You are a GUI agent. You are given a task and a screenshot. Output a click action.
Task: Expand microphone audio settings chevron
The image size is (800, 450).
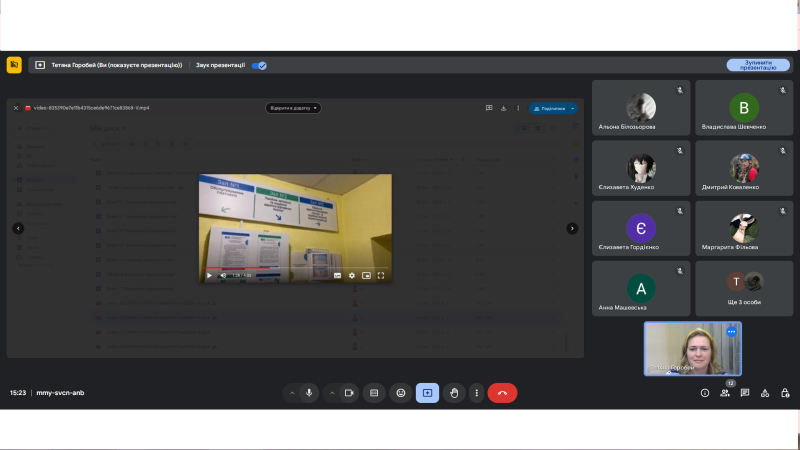tap(292, 393)
